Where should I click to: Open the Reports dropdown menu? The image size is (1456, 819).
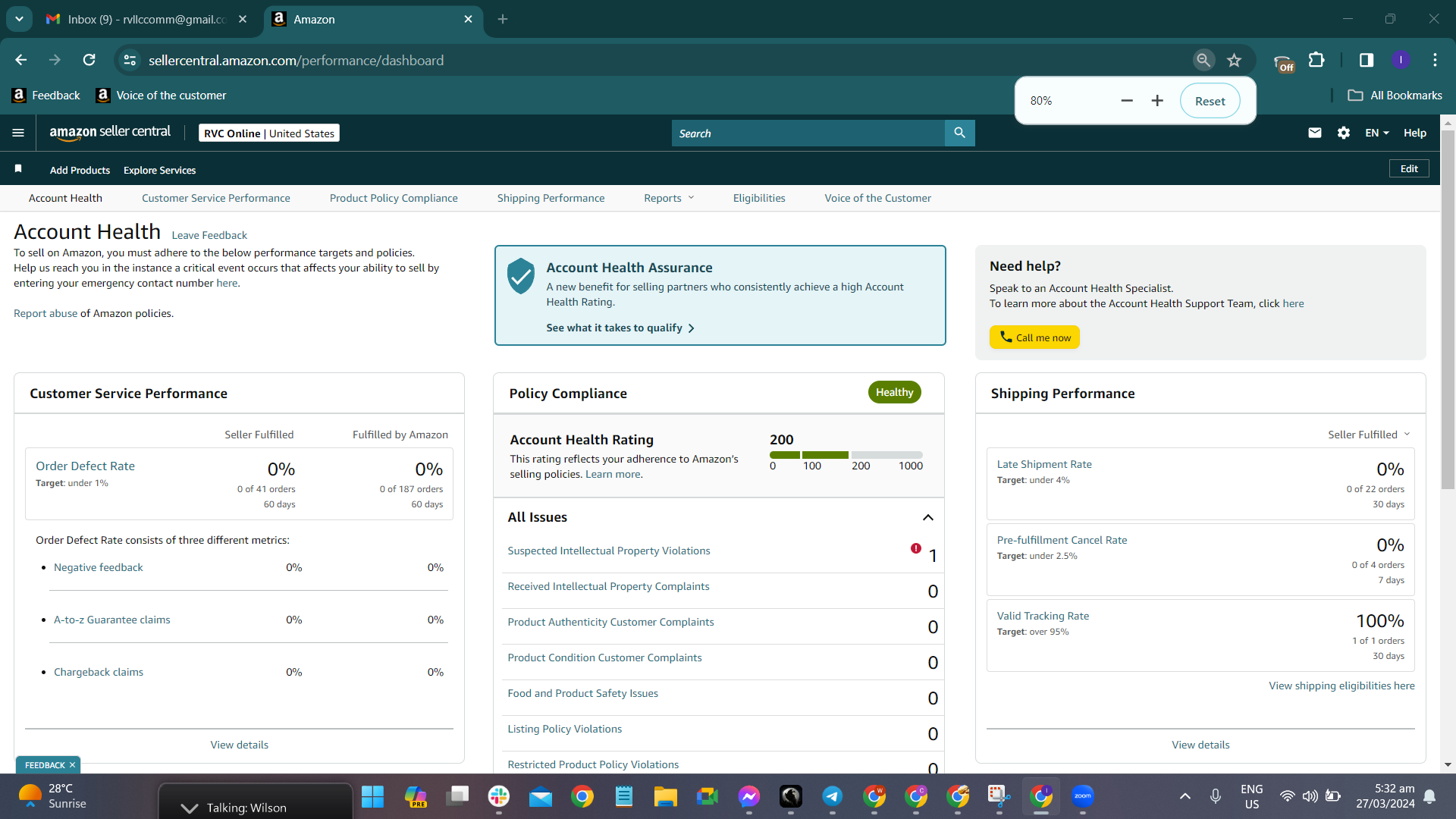coord(669,198)
